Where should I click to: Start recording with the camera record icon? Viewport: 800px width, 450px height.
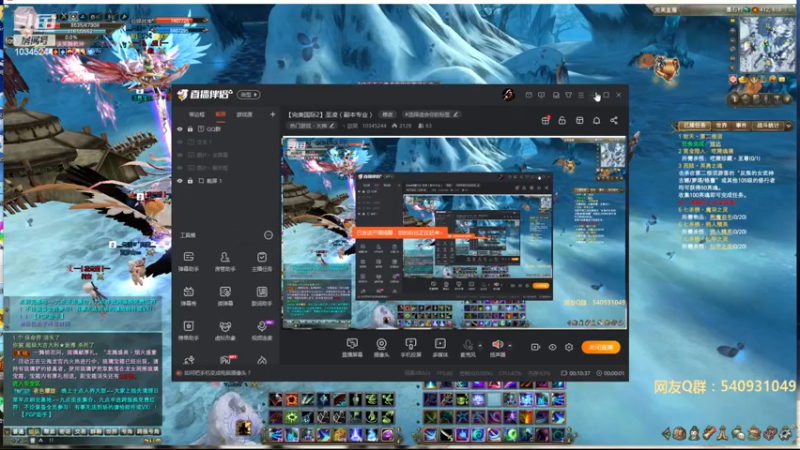click(x=535, y=347)
